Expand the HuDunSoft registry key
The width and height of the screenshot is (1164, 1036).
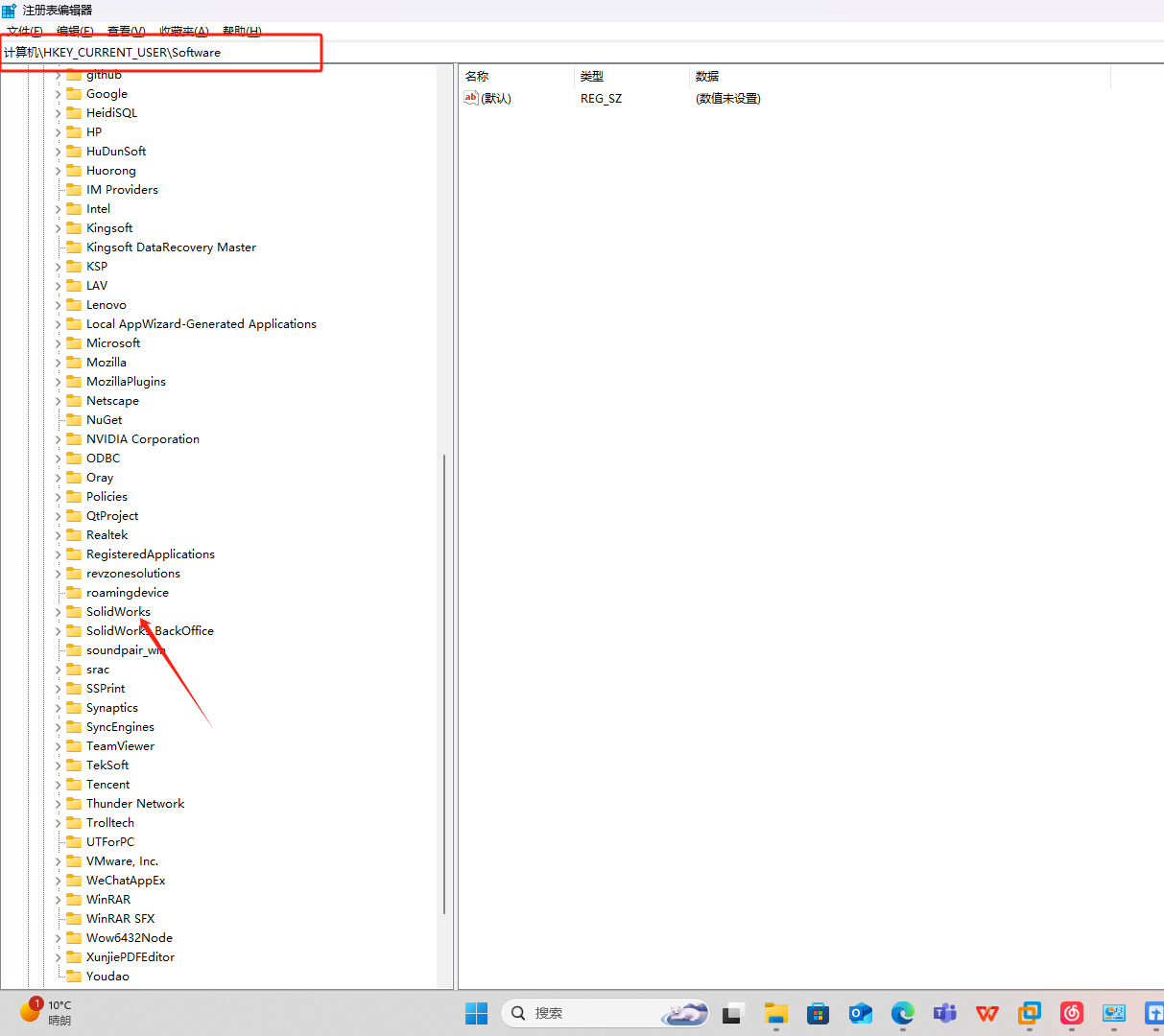[x=58, y=152]
